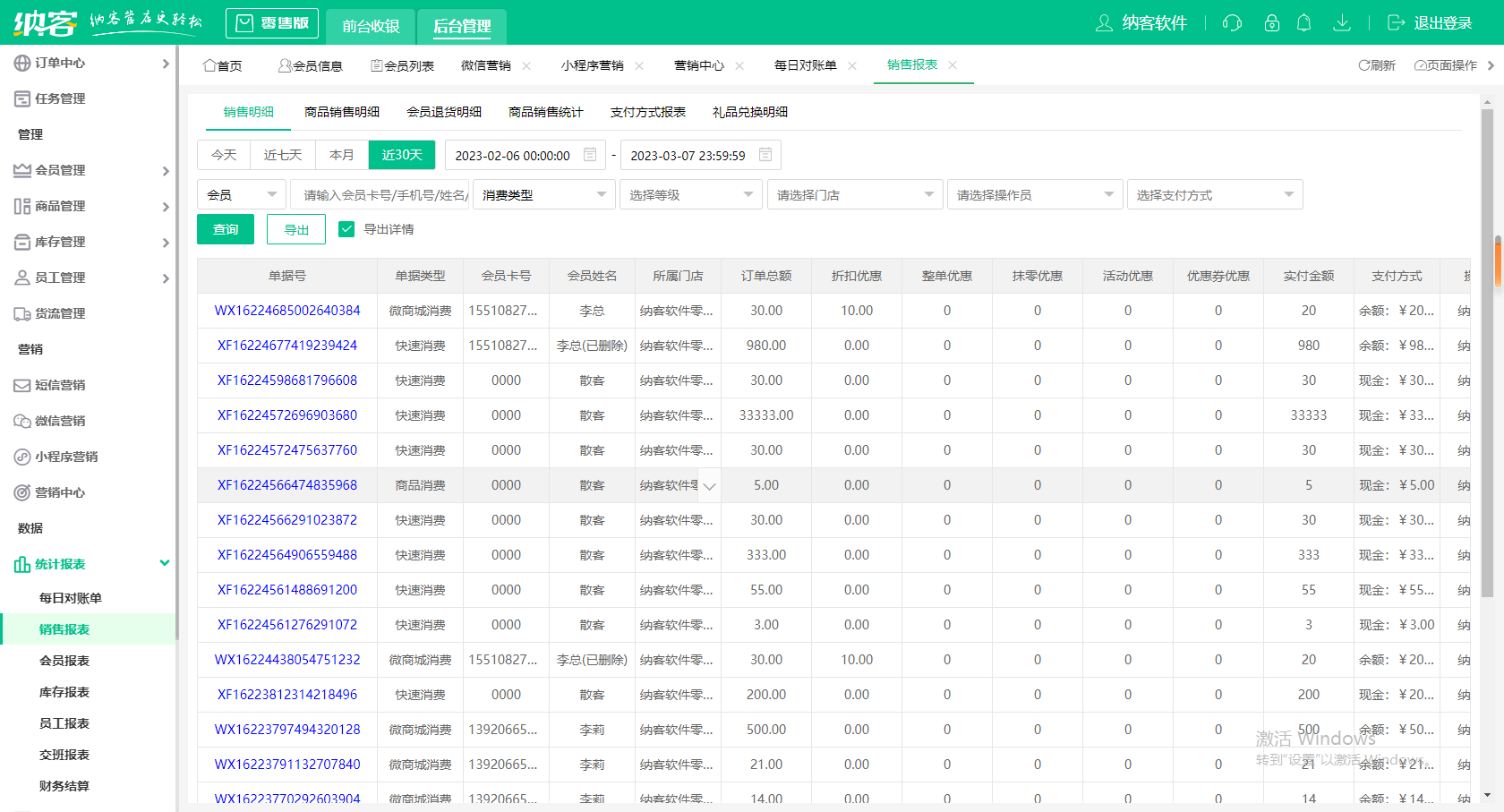Open the 选择支付方式 dropdown
The width and height of the screenshot is (1504, 812).
pos(1214,194)
